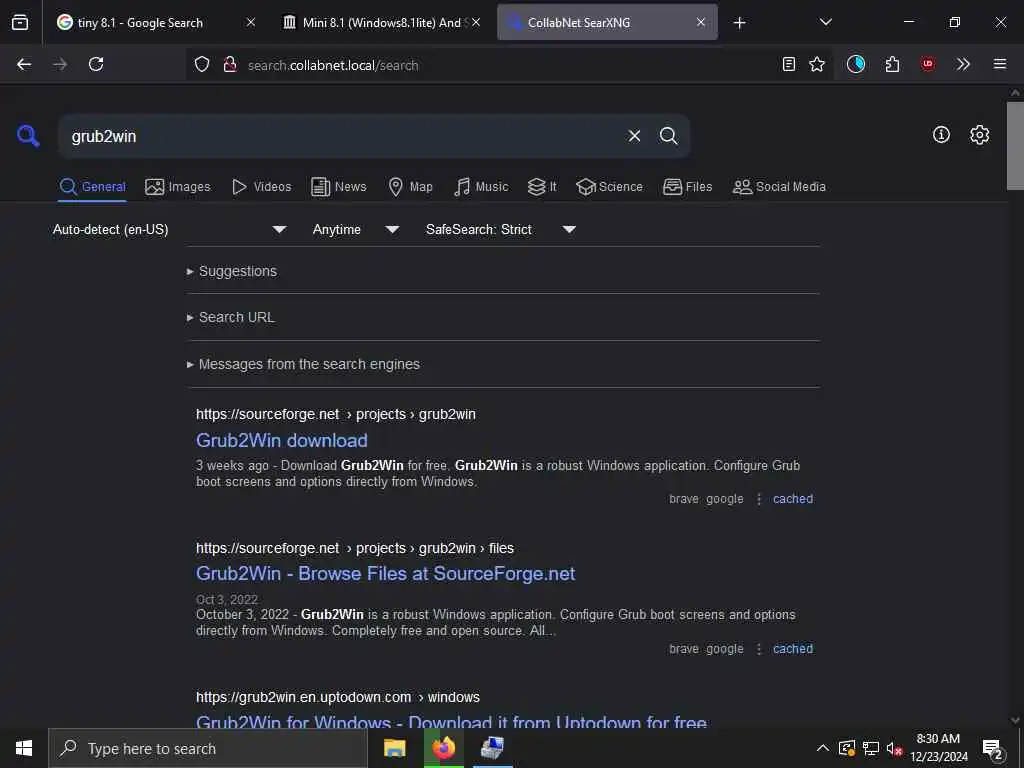
Task: Click the page vertical scrollbar thumb
Action: 1015,145
